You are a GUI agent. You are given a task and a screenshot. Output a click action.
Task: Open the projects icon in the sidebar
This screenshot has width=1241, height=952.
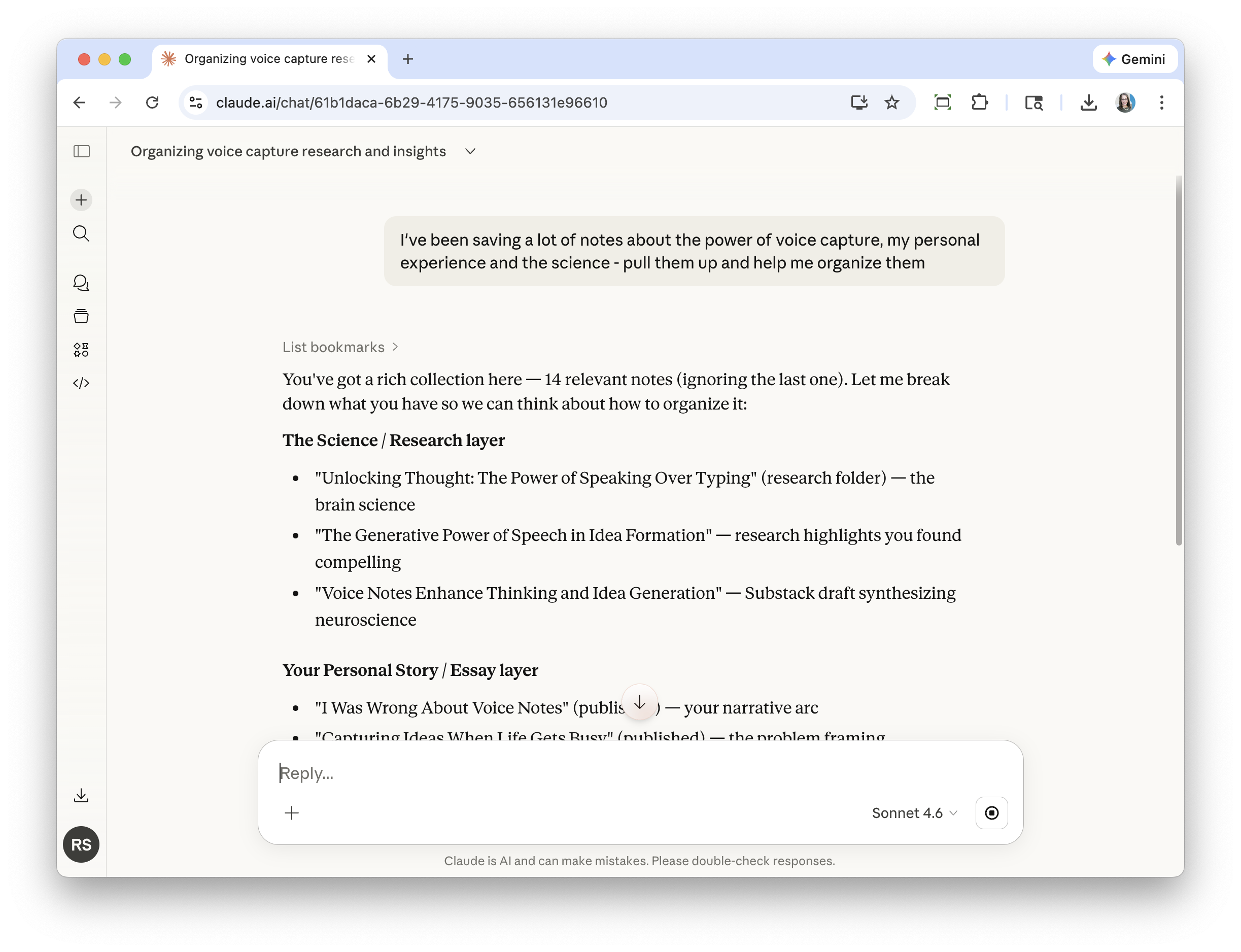(x=81, y=316)
